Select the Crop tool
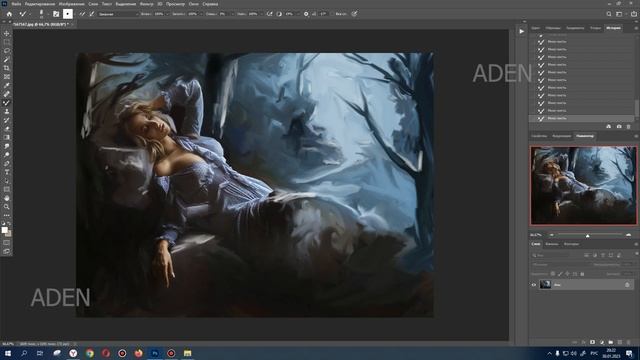The height and width of the screenshot is (360, 640). [7, 68]
